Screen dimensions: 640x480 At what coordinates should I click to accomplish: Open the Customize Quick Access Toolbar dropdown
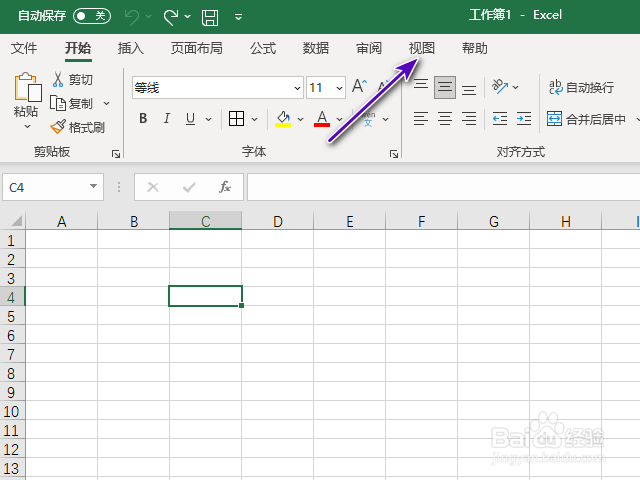(x=239, y=17)
